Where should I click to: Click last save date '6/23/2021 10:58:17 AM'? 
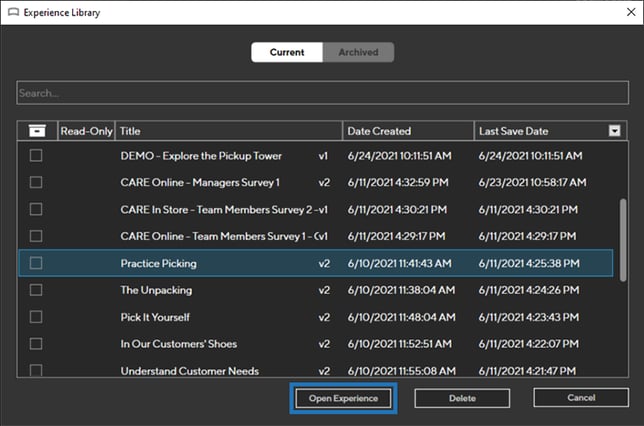click(x=532, y=182)
